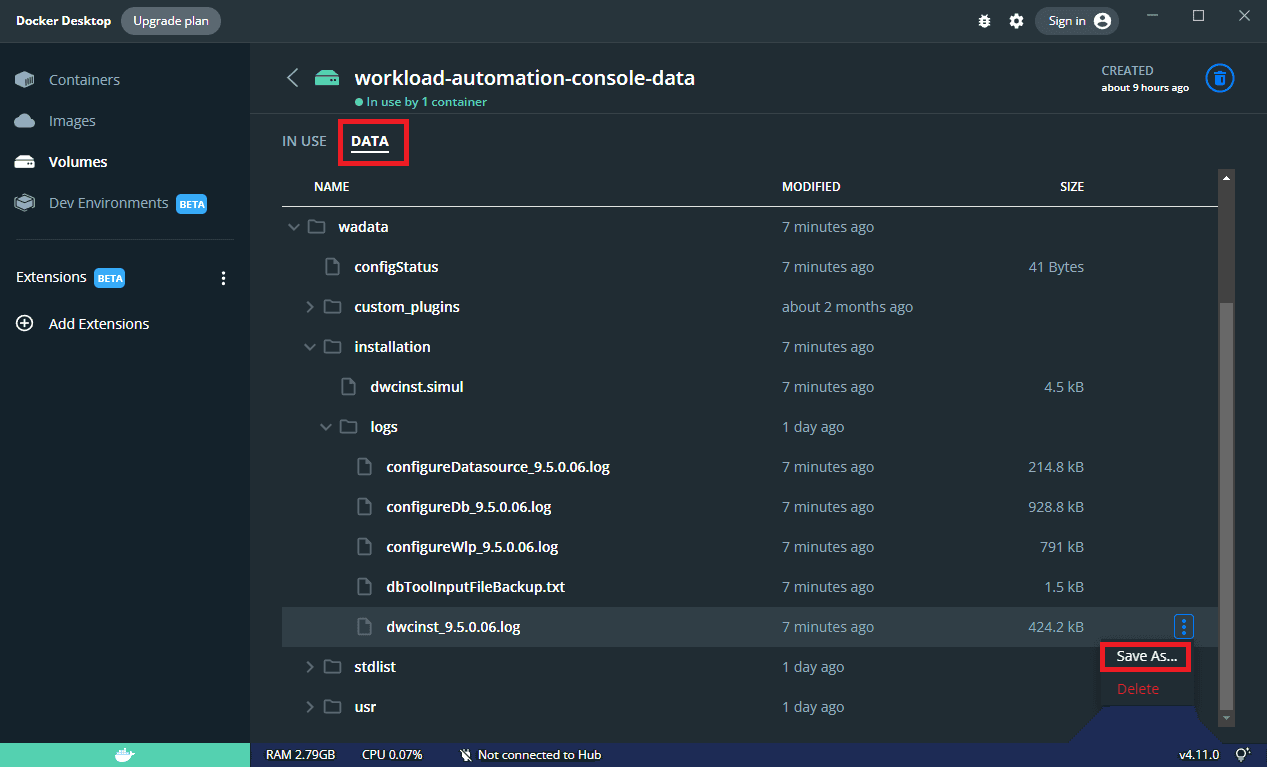Expand the custom_plugins folder
The image size is (1267, 767).
tap(309, 307)
